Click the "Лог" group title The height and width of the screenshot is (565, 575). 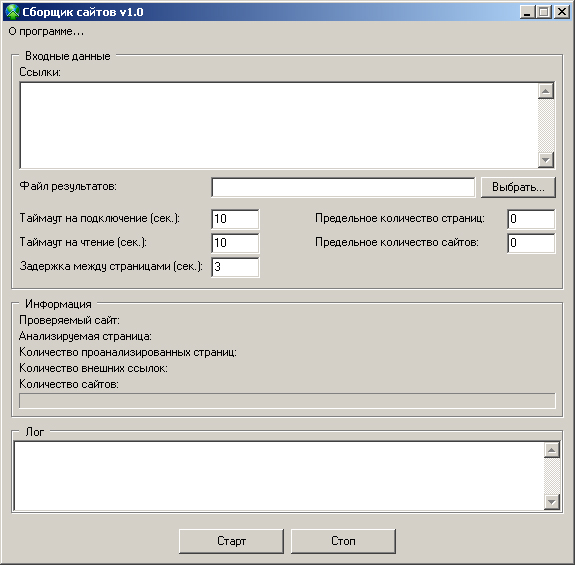point(34,432)
